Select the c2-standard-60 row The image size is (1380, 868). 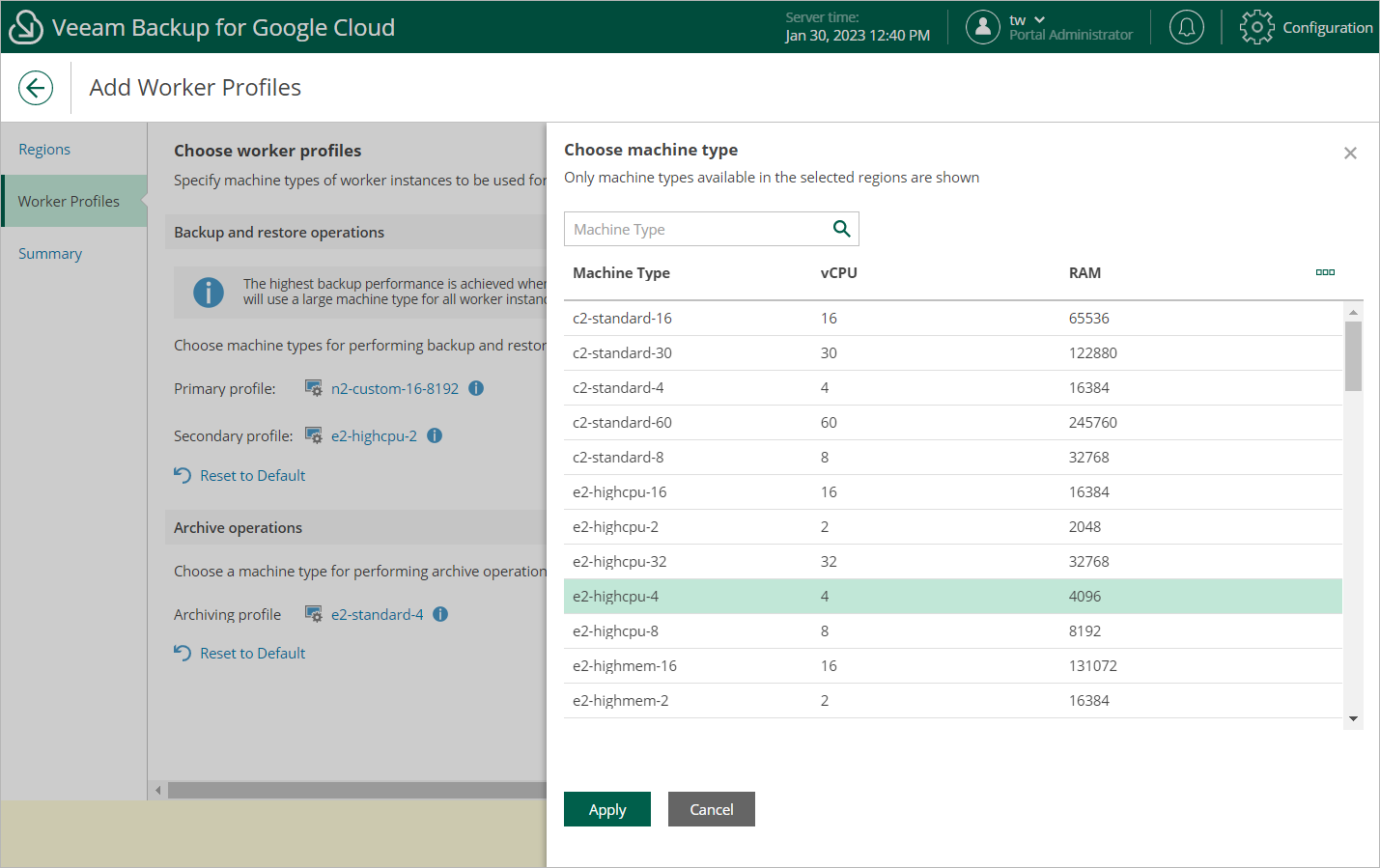[953, 423]
